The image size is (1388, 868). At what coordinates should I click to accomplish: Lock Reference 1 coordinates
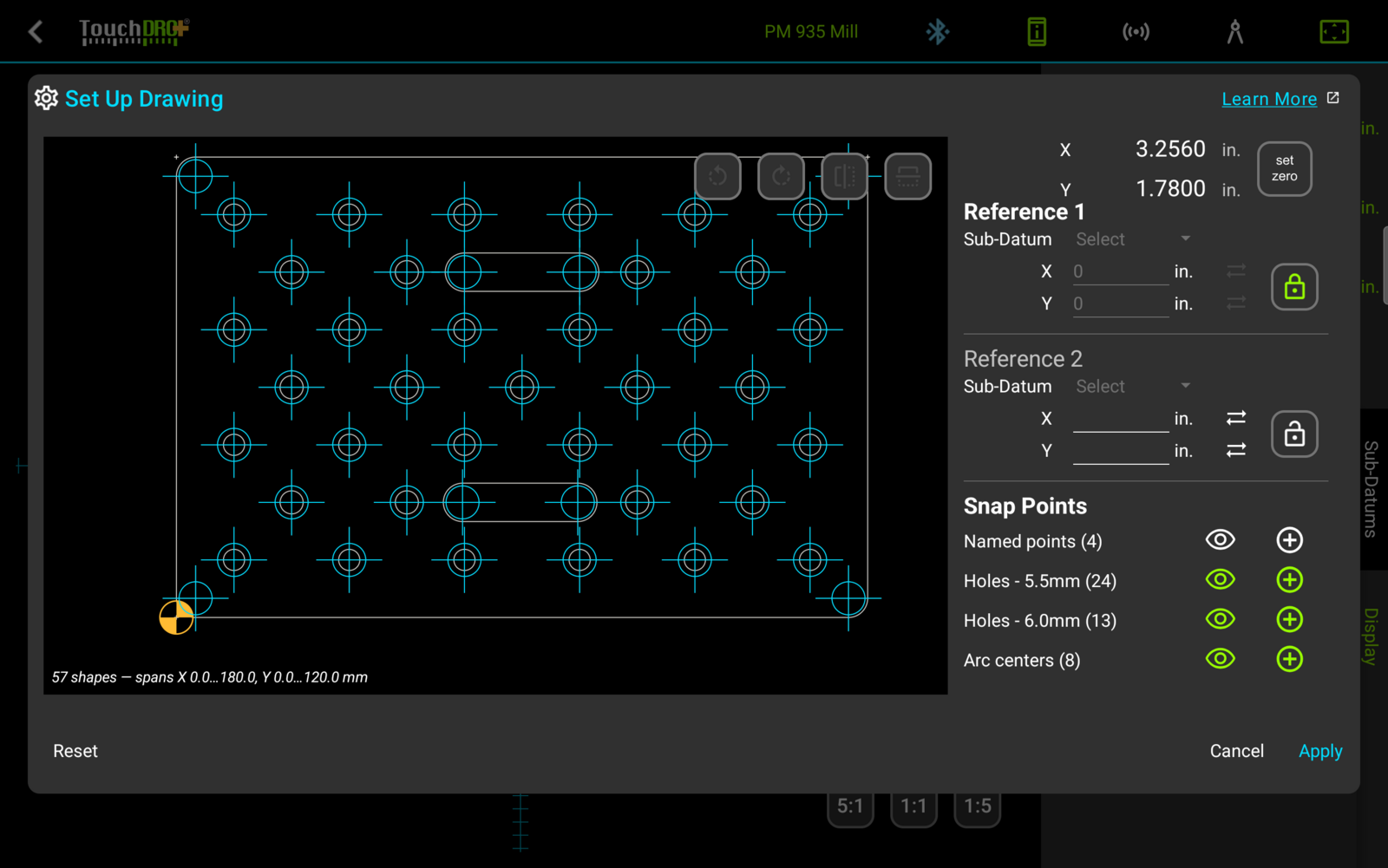point(1294,287)
